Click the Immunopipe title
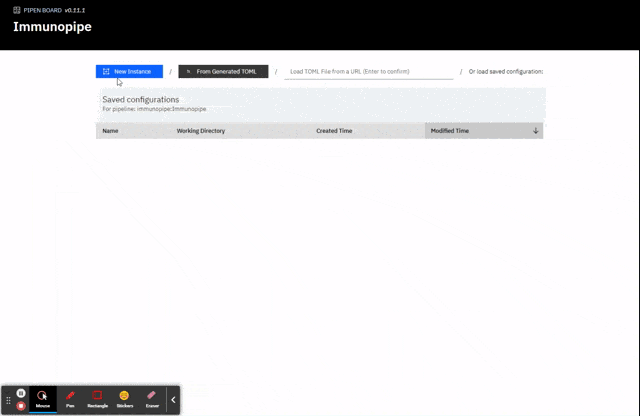The image size is (640, 416). (52, 27)
